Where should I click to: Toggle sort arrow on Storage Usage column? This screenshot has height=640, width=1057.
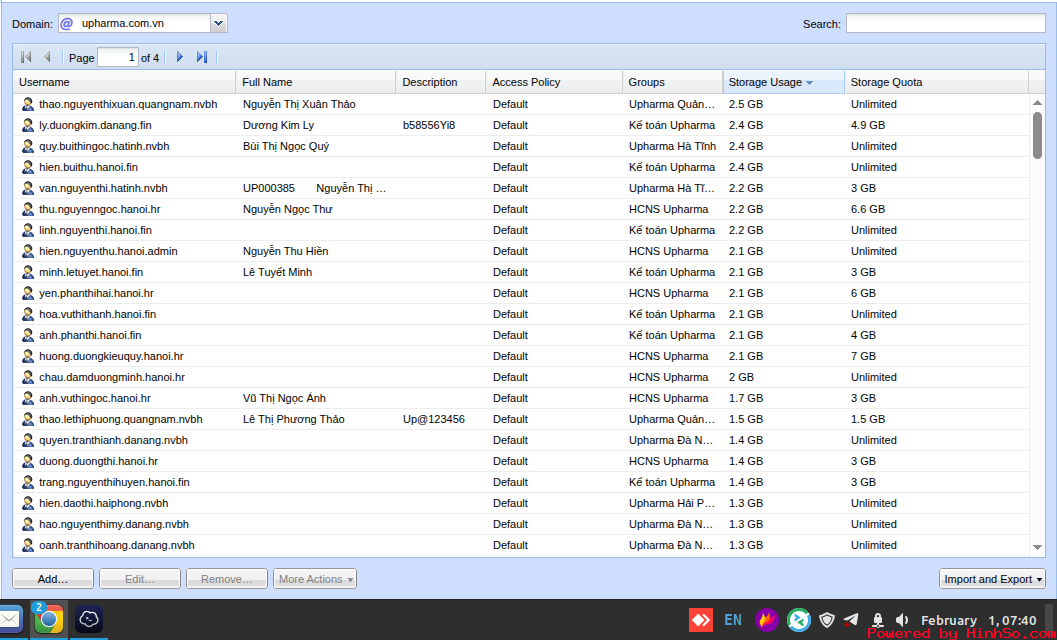tap(809, 83)
